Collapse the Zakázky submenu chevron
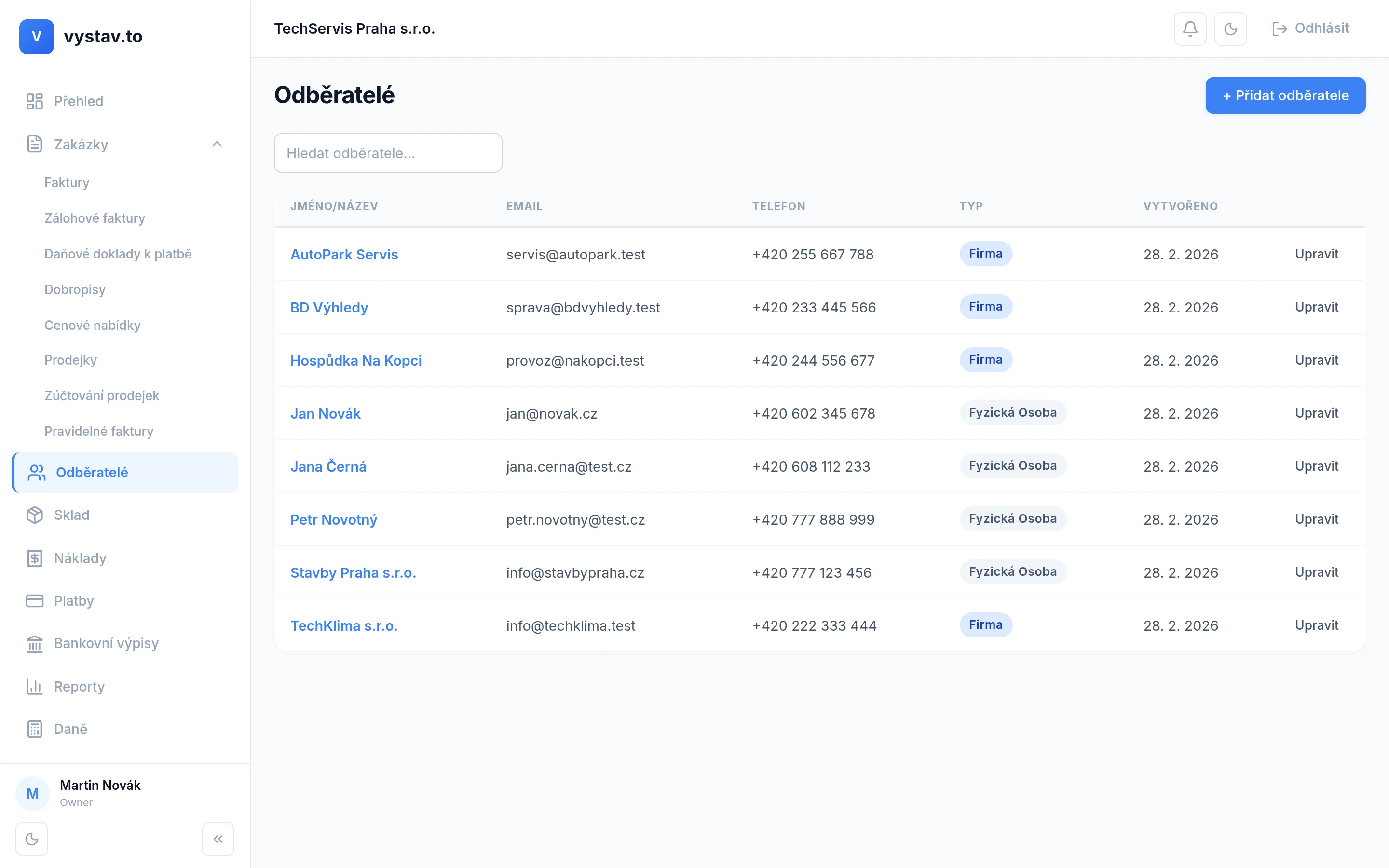Screen dimensions: 1389x868 [217, 144]
